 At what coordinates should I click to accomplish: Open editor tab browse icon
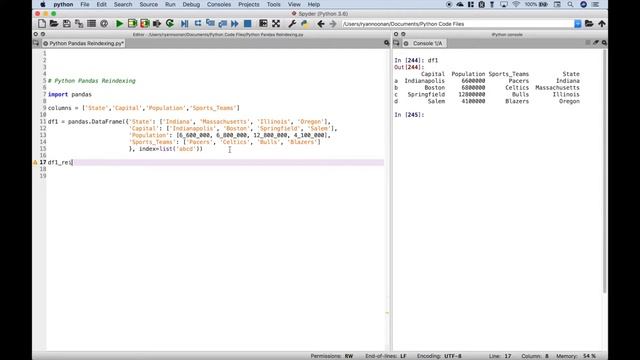click(36, 43)
